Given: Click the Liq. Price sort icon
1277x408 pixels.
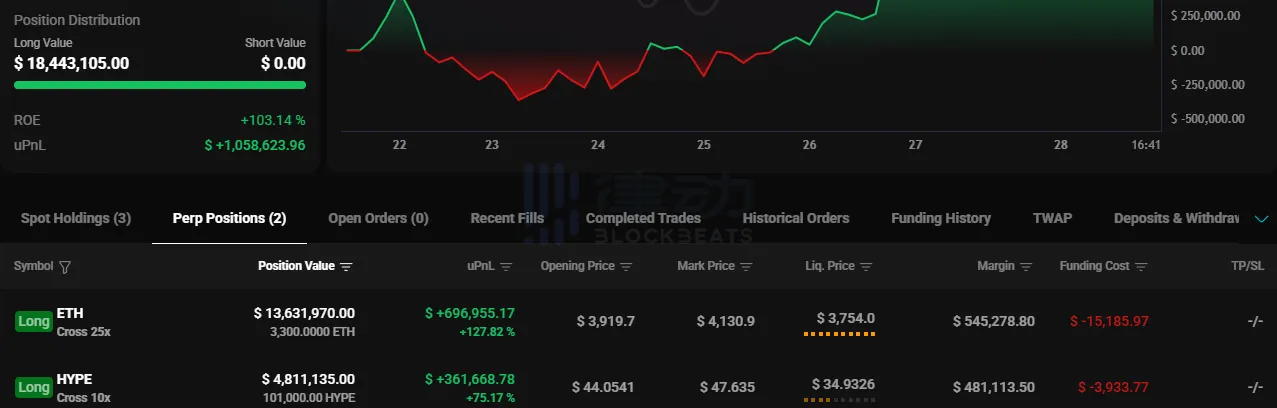Looking at the screenshot, I should tap(866, 267).
